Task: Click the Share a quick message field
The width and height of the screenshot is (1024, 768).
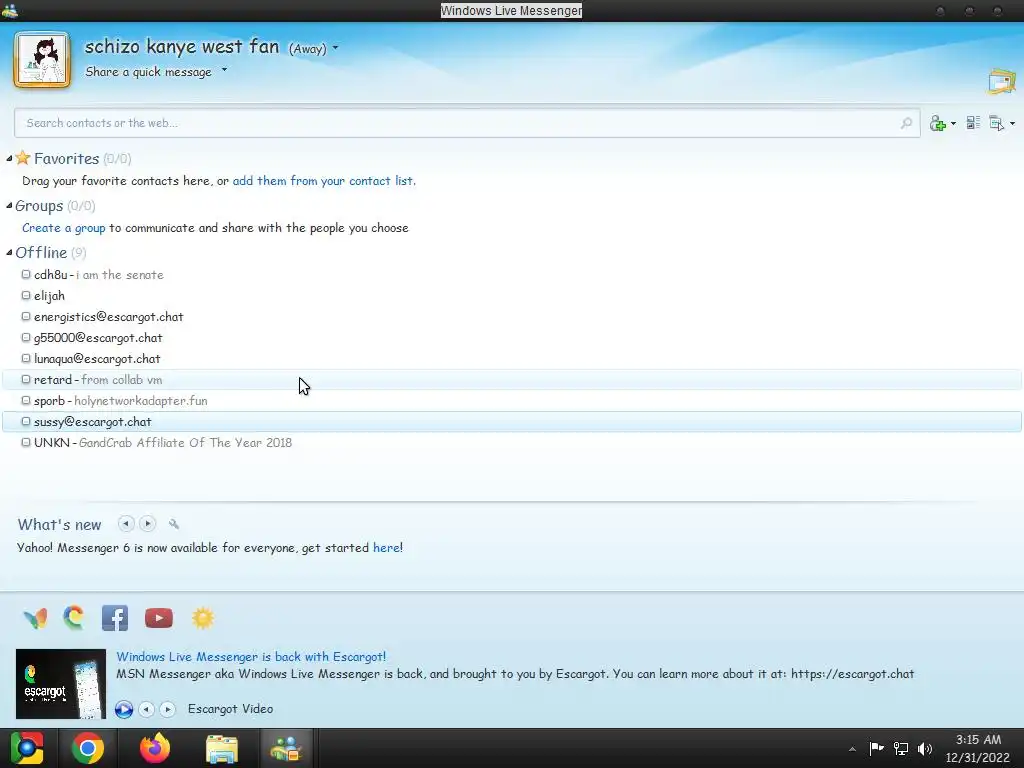Action: (148, 72)
